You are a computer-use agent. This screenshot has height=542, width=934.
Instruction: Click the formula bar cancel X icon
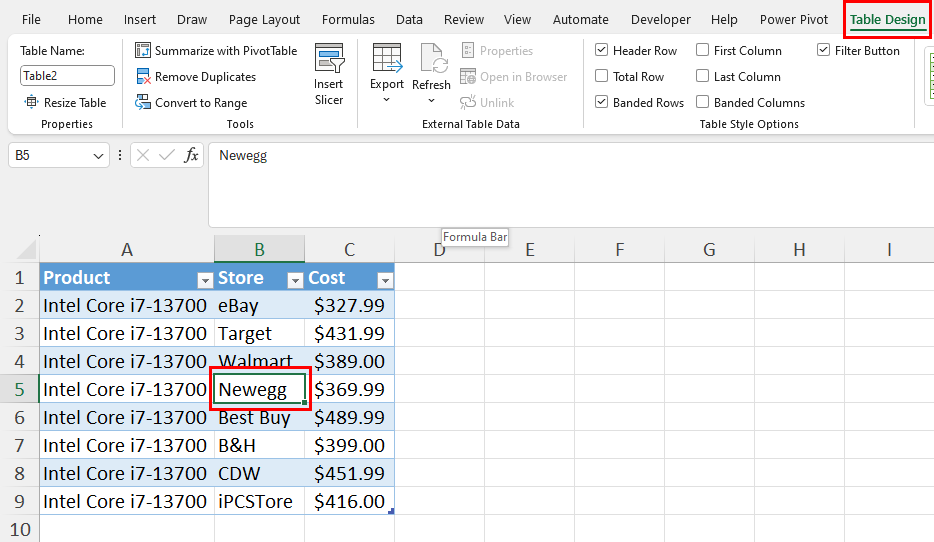click(x=142, y=155)
